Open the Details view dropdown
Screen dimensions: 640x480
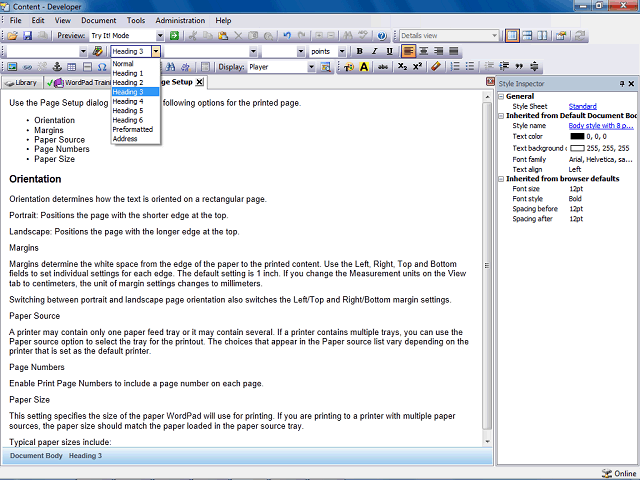pyautogui.click(x=494, y=36)
